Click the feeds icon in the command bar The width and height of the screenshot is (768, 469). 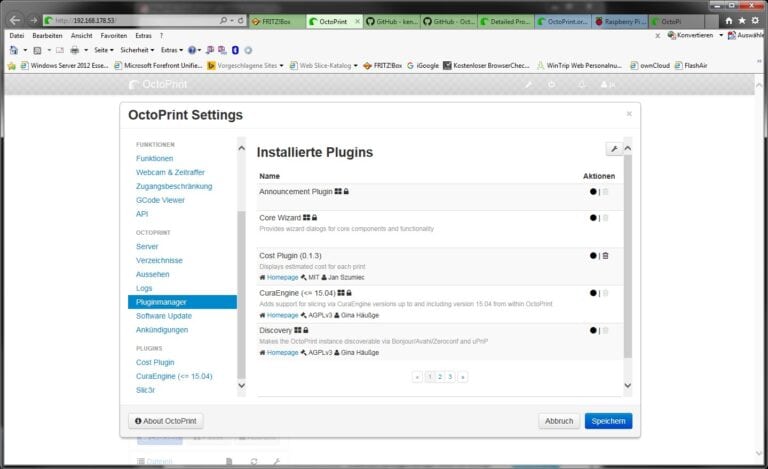[x=37, y=50]
